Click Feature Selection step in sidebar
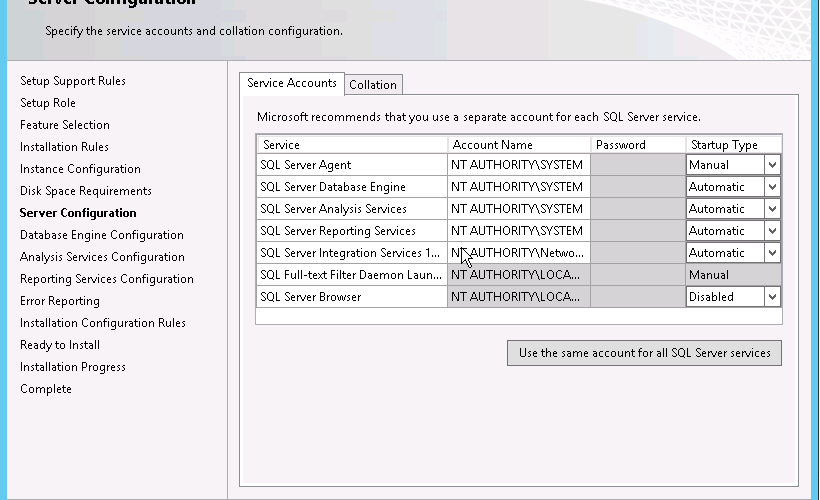The width and height of the screenshot is (820, 500). [65, 125]
